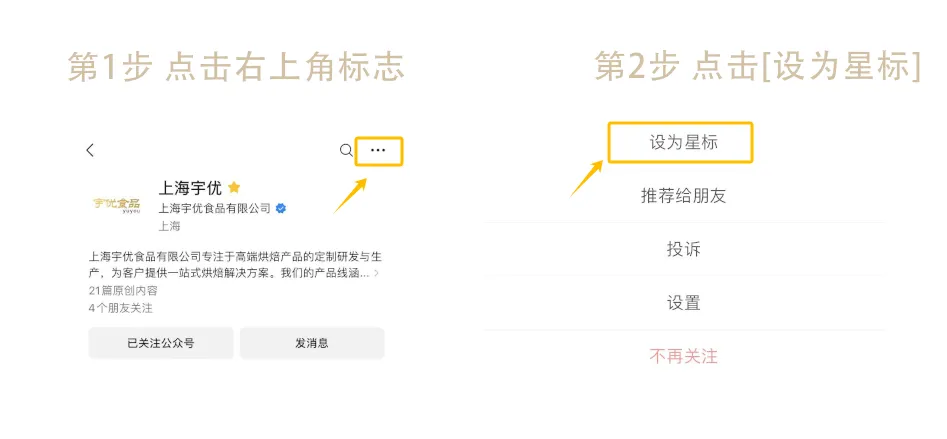Tap the back arrow icon
The height and width of the screenshot is (439, 947).
tap(90, 150)
